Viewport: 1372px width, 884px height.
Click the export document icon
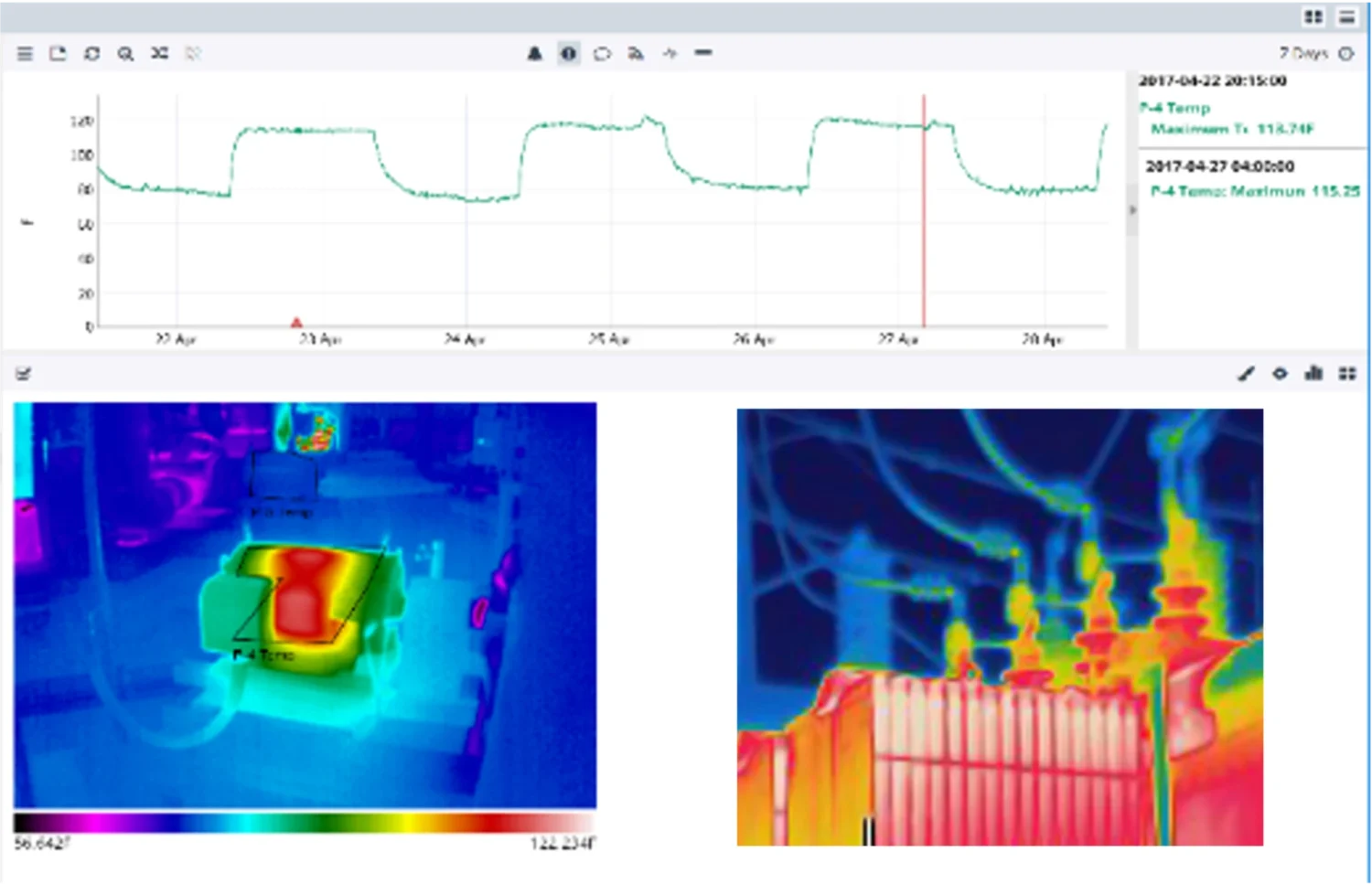(x=58, y=54)
